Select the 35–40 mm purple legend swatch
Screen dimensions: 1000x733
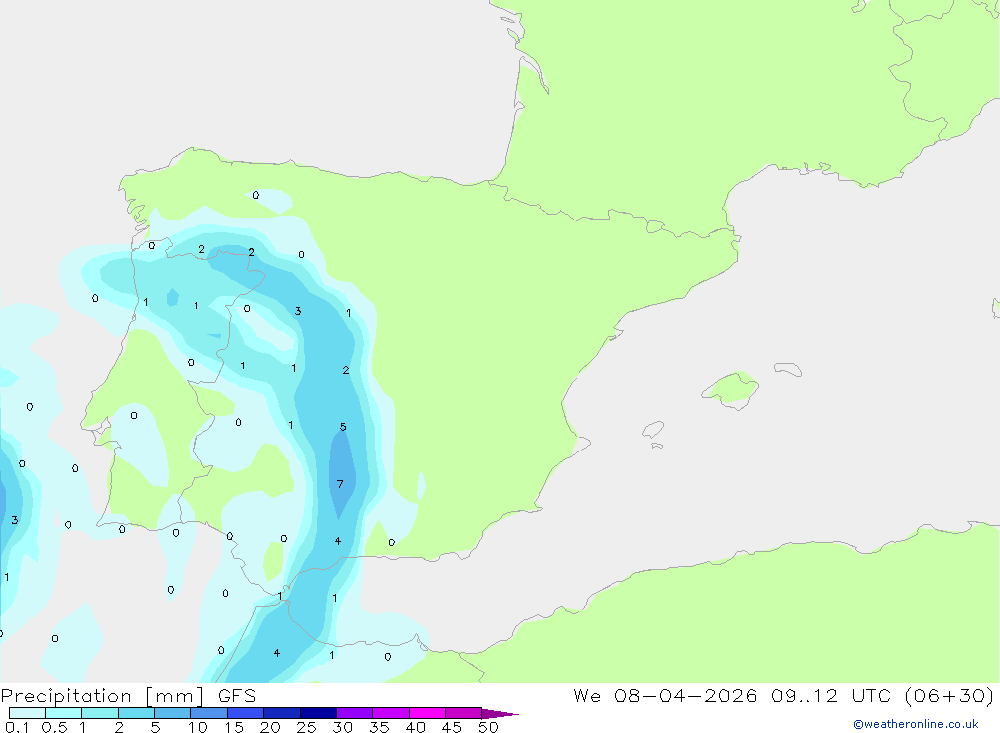point(390,713)
